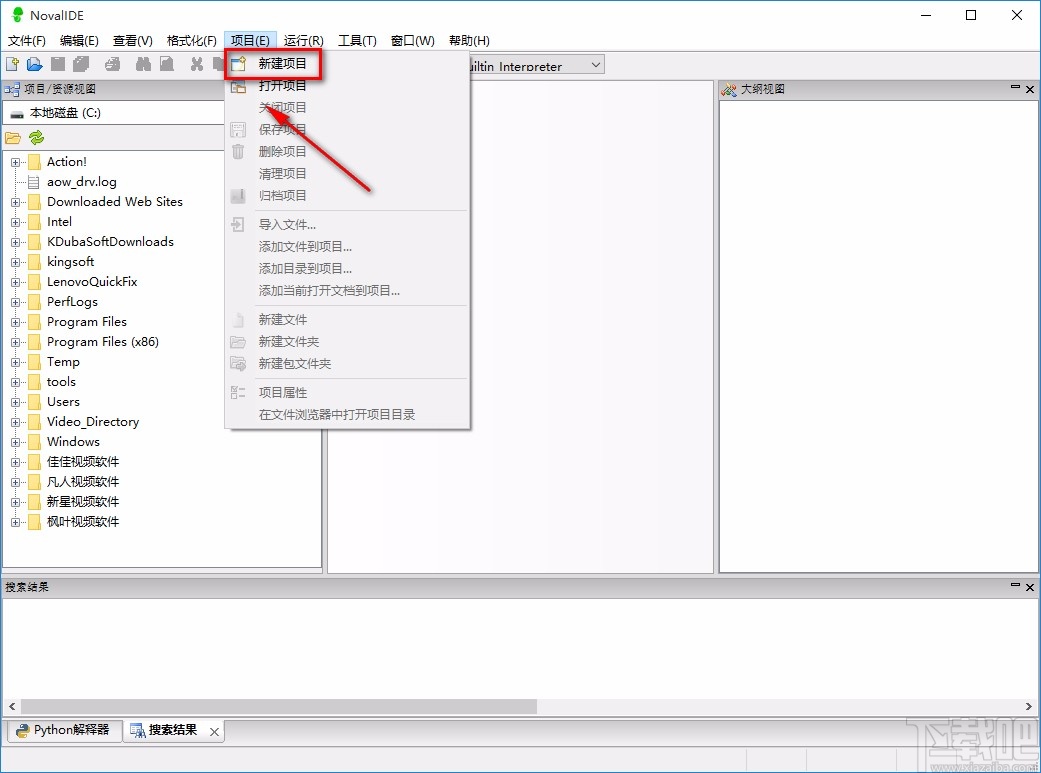Click the Print toolbar icon
The image size is (1041, 773).
click(110, 63)
